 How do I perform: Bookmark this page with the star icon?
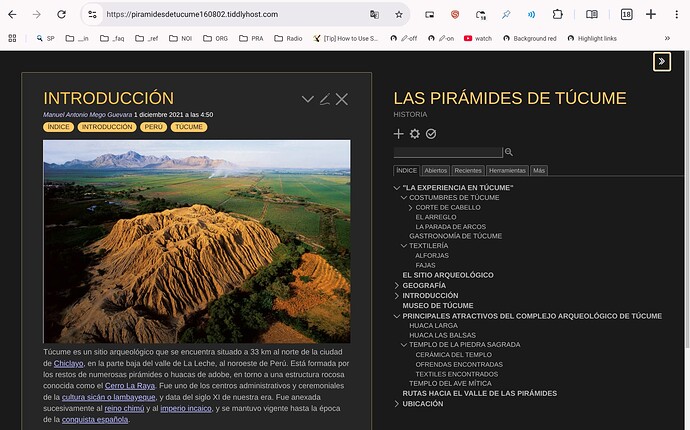tap(399, 15)
